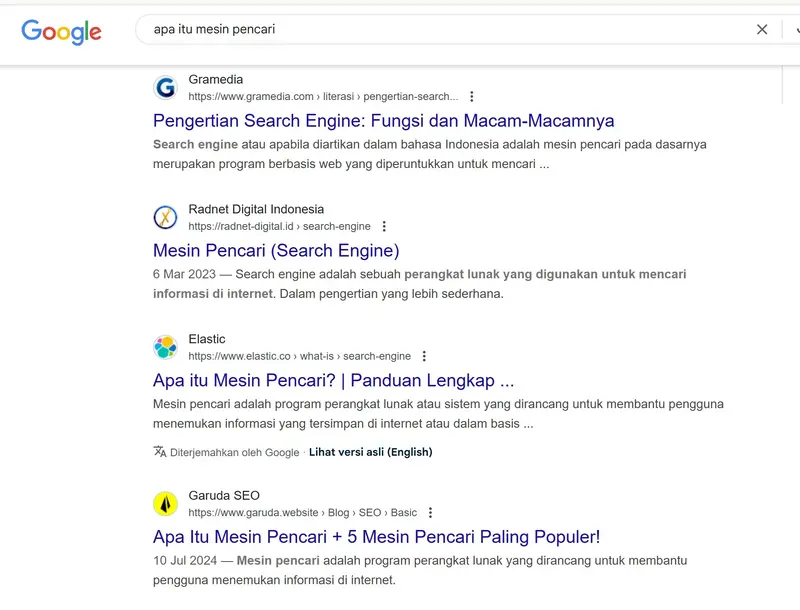Click the Garuda SEO site name
The width and height of the screenshot is (800, 610).
click(224, 496)
